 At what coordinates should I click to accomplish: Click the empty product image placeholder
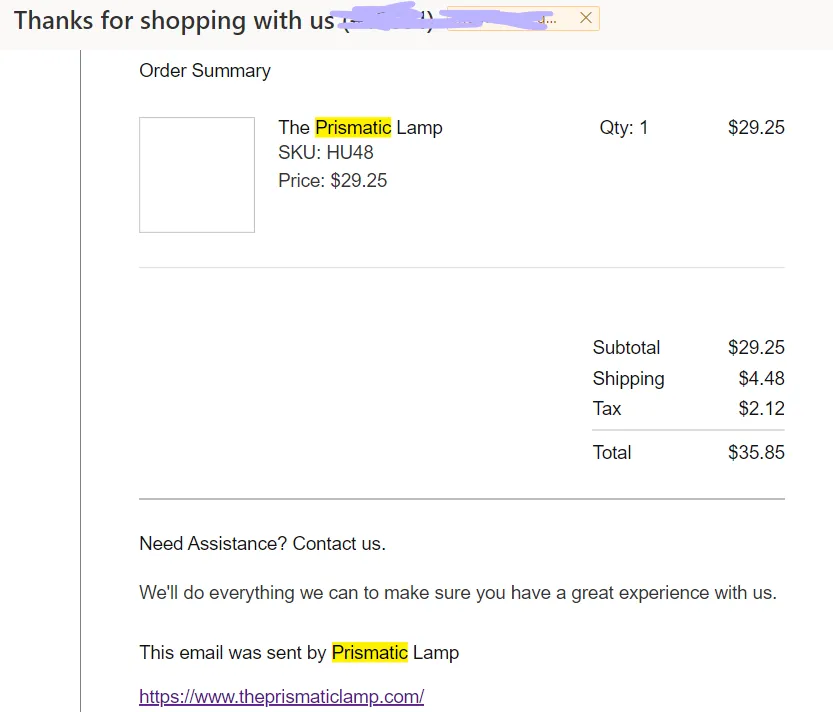click(197, 175)
